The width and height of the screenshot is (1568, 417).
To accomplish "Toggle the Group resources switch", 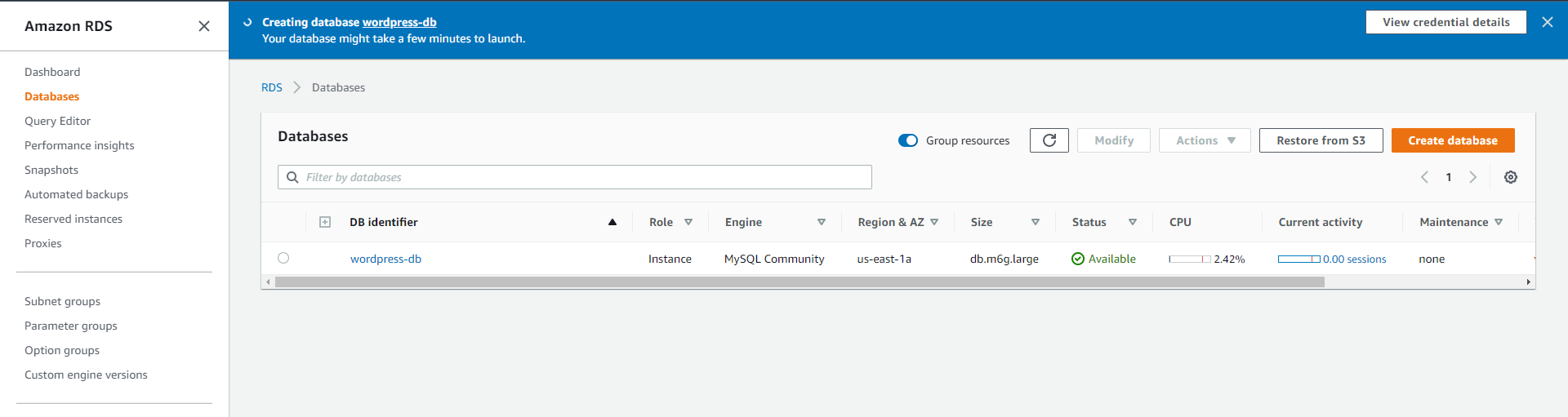I will tap(908, 140).
